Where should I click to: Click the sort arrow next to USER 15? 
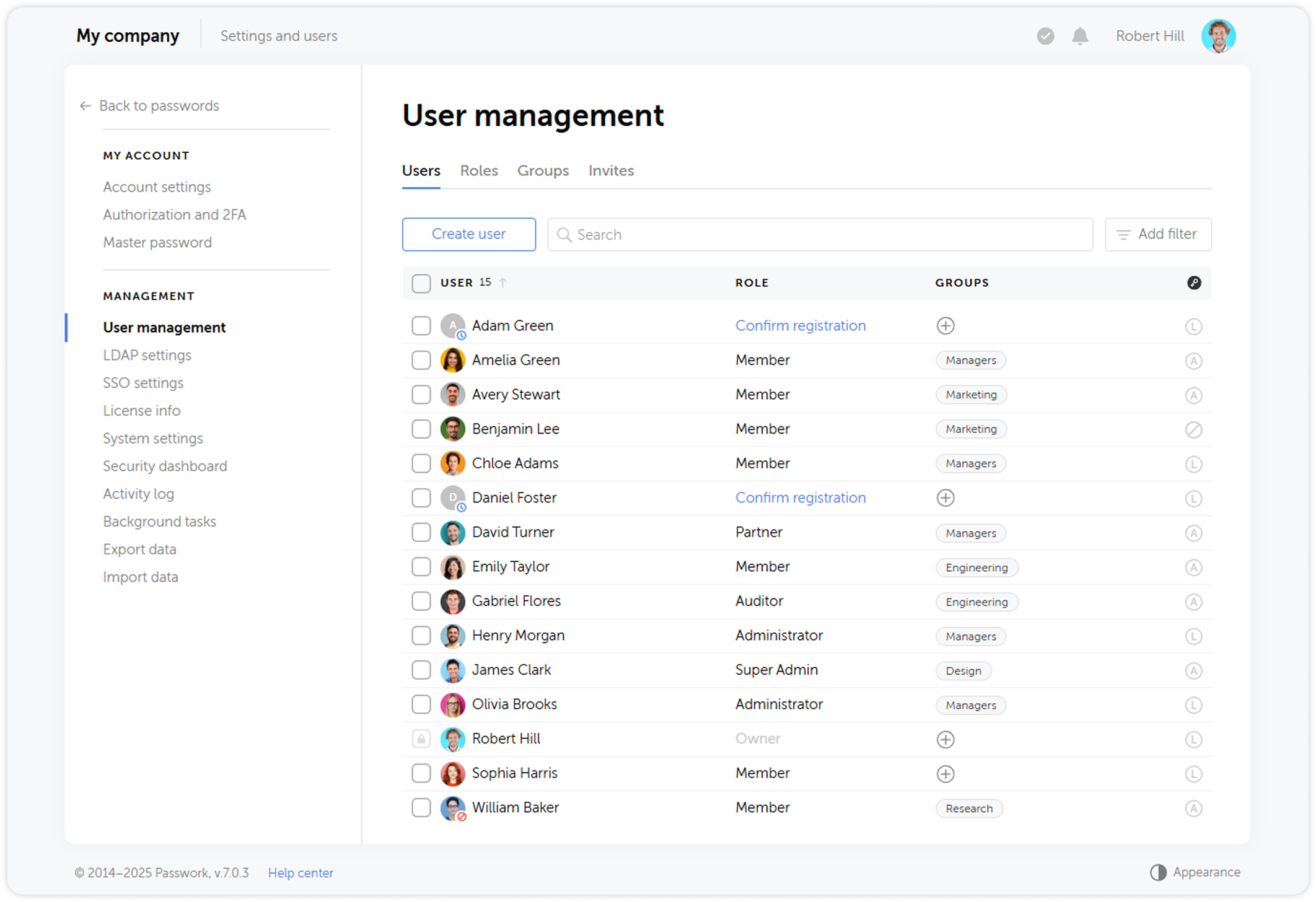[x=502, y=282]
